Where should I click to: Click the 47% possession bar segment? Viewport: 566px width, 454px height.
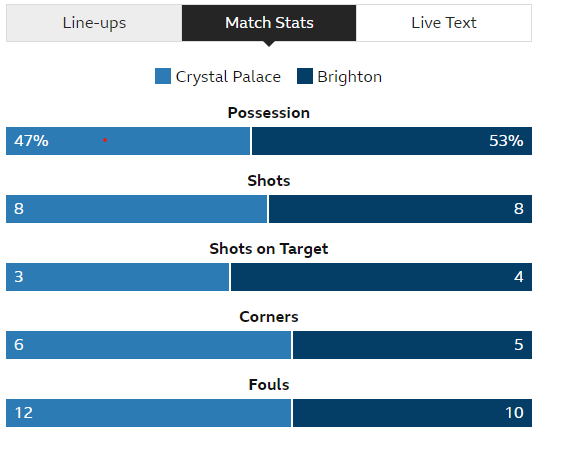[128, 141]
